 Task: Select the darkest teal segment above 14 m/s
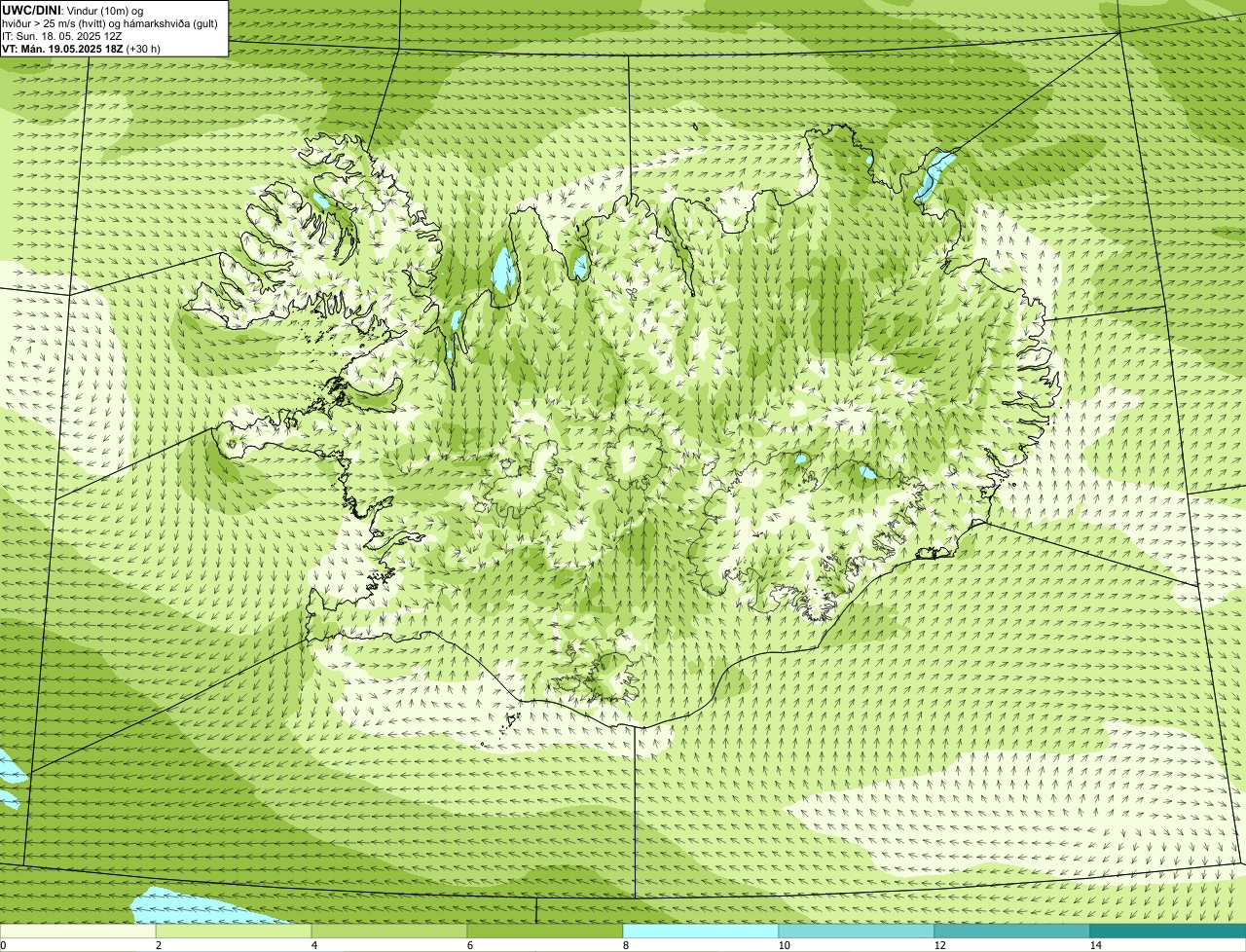tap(1168, 931)
